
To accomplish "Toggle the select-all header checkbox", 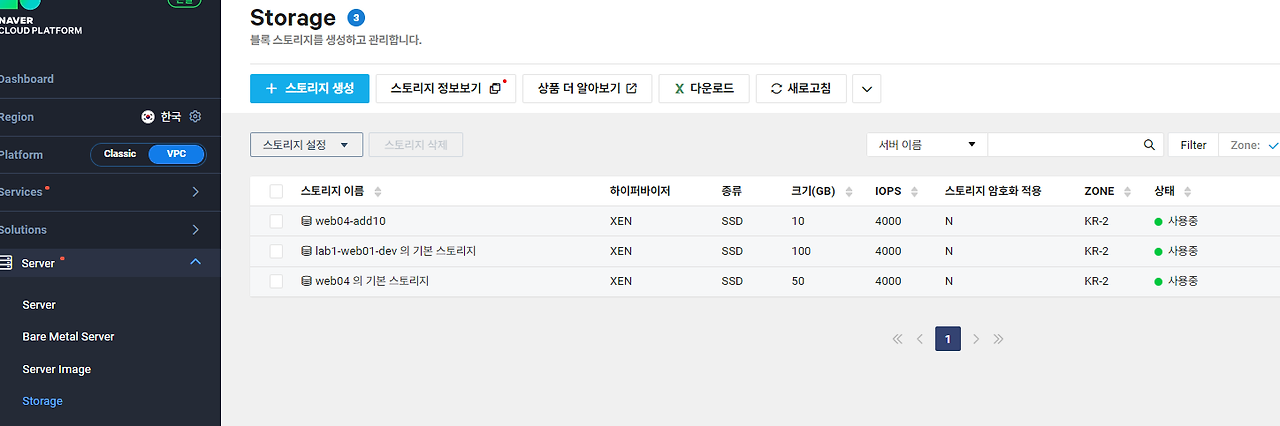I will pos(276,191).
